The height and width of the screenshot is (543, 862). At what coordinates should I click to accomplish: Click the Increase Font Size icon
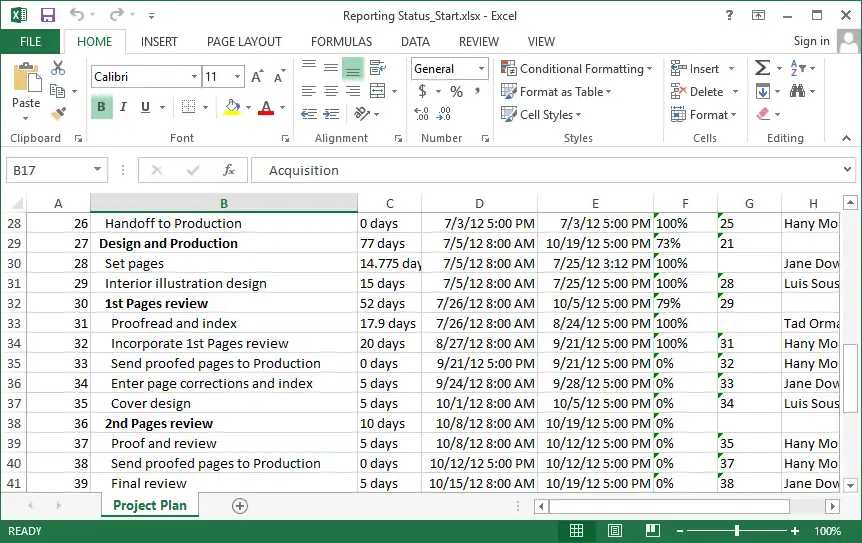tap(258, 77)
